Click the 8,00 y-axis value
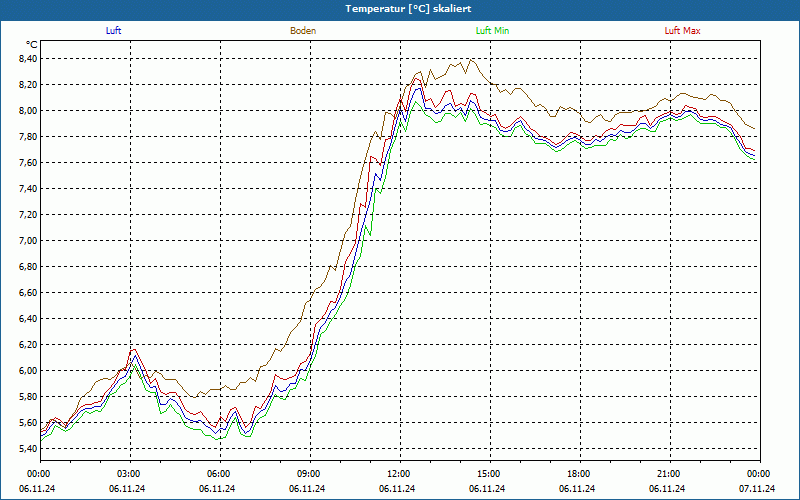The height and width of the screenshot is (500, 800). [x=29, y=111]
